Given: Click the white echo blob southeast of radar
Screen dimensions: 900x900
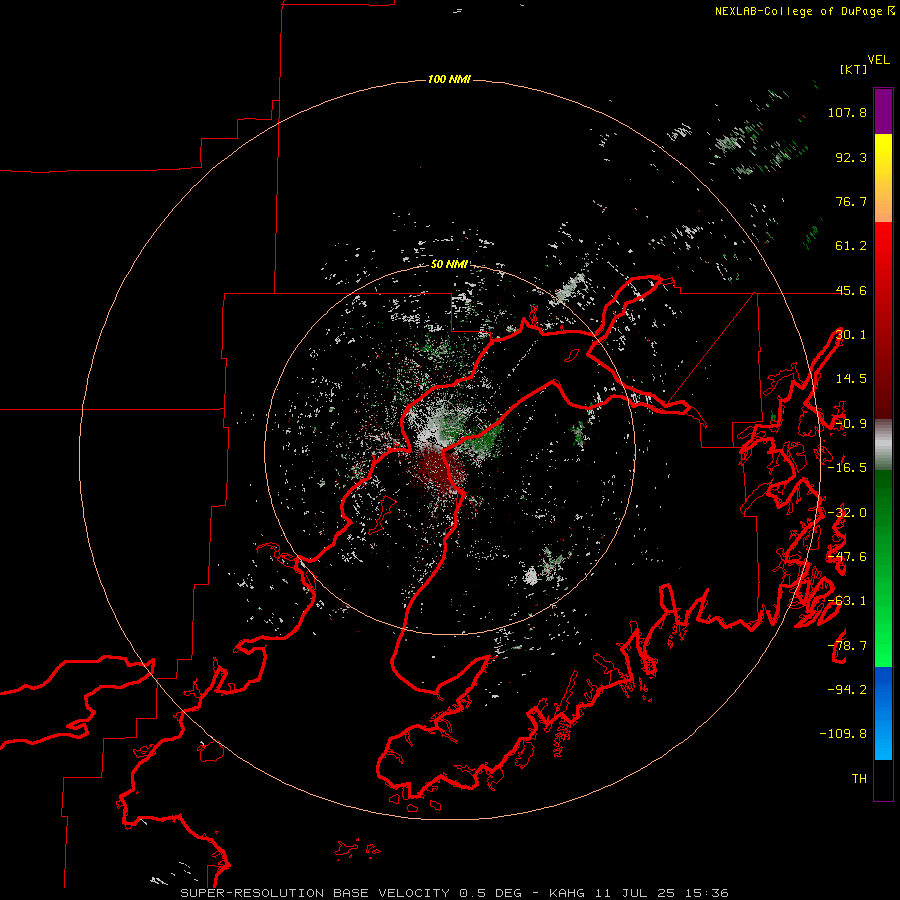Looking at the screenshot, I should click(532, 576).
